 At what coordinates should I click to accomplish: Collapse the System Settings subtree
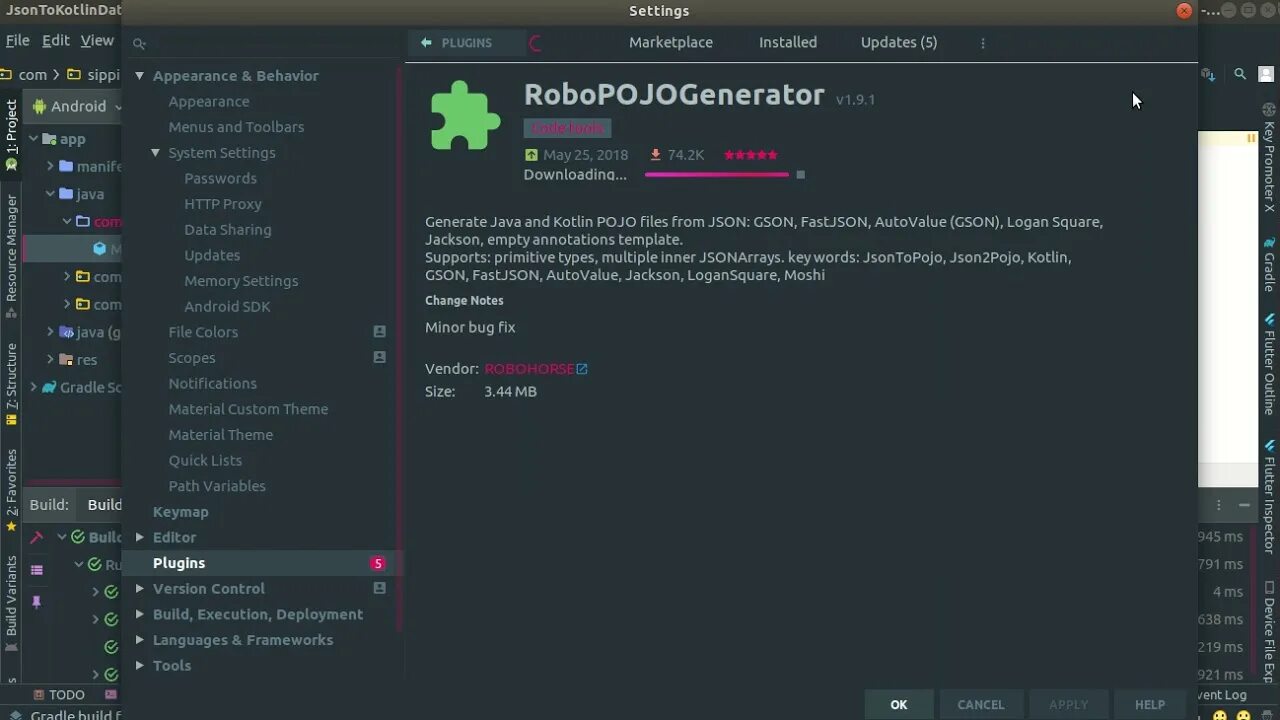pos(156,153)
